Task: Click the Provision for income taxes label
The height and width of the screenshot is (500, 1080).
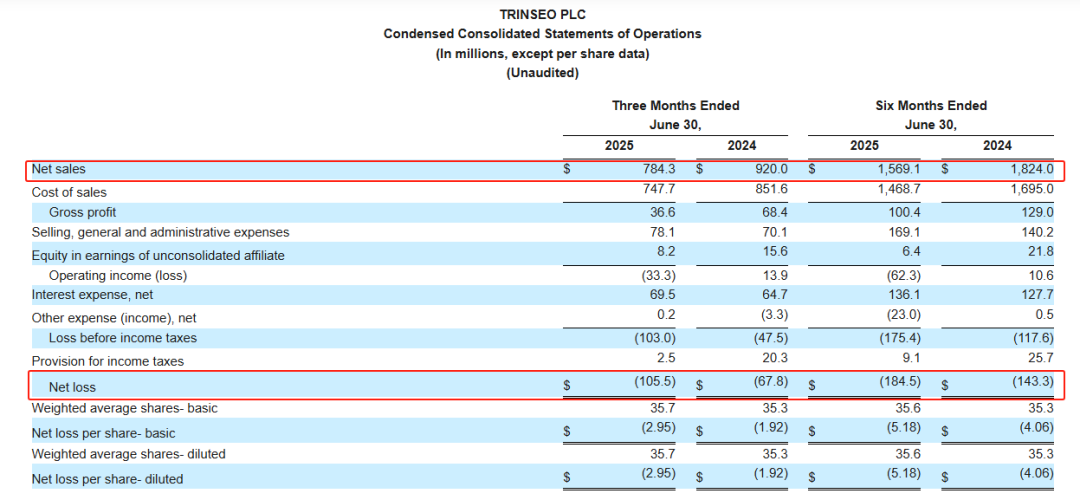Action: 107,361
